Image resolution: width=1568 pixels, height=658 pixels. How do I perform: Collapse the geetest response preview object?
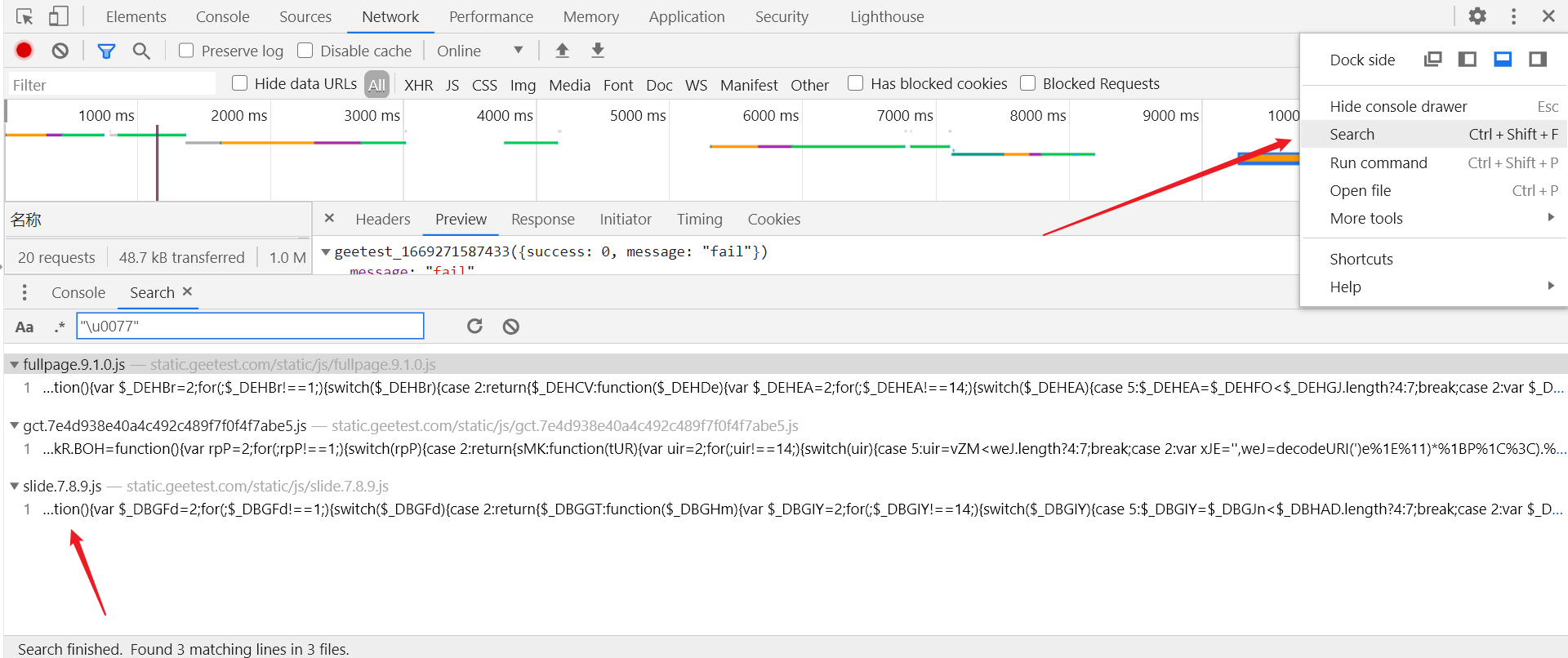tap(326, 251)
